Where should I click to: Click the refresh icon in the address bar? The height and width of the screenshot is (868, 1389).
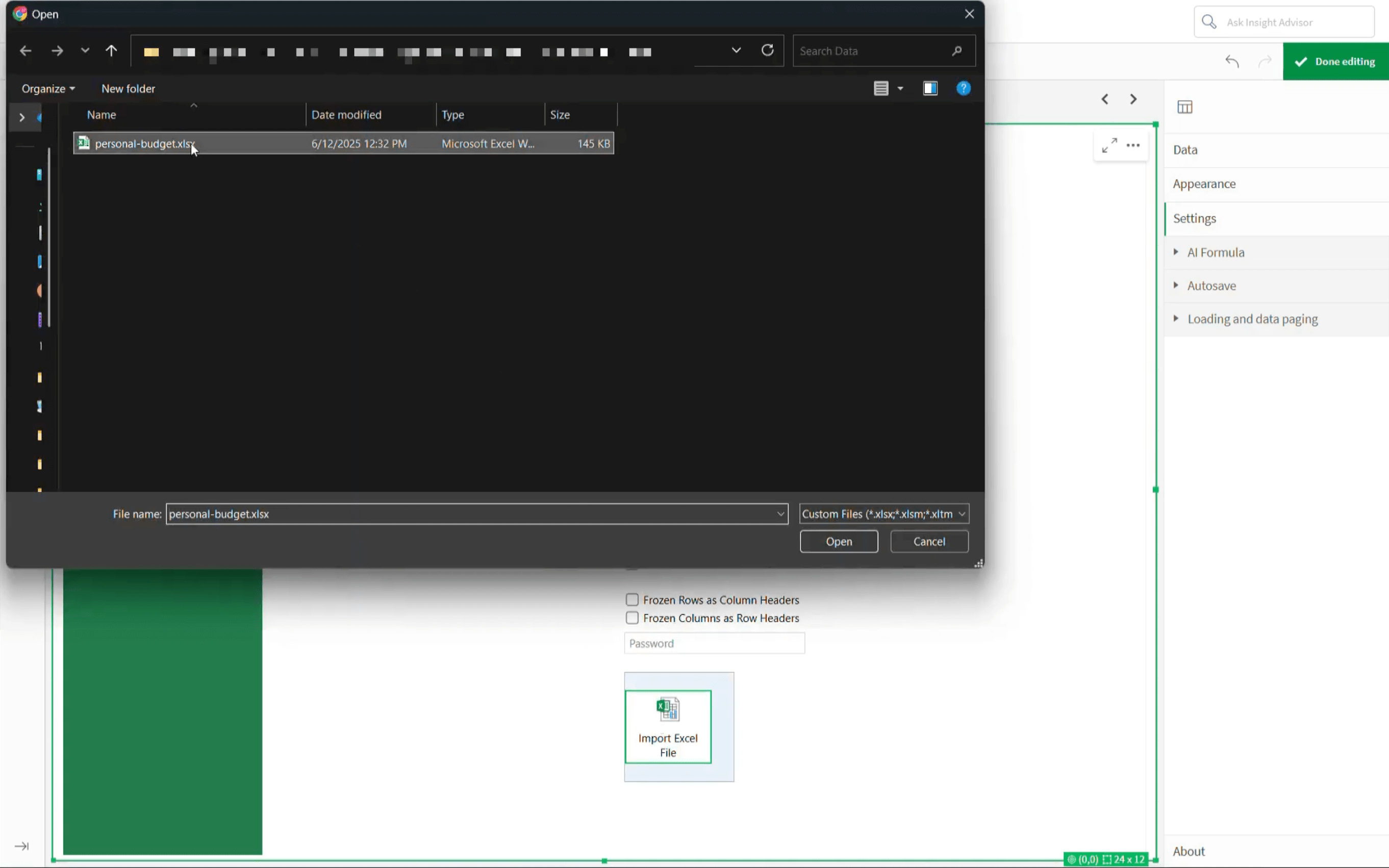(x=767, y=50)
